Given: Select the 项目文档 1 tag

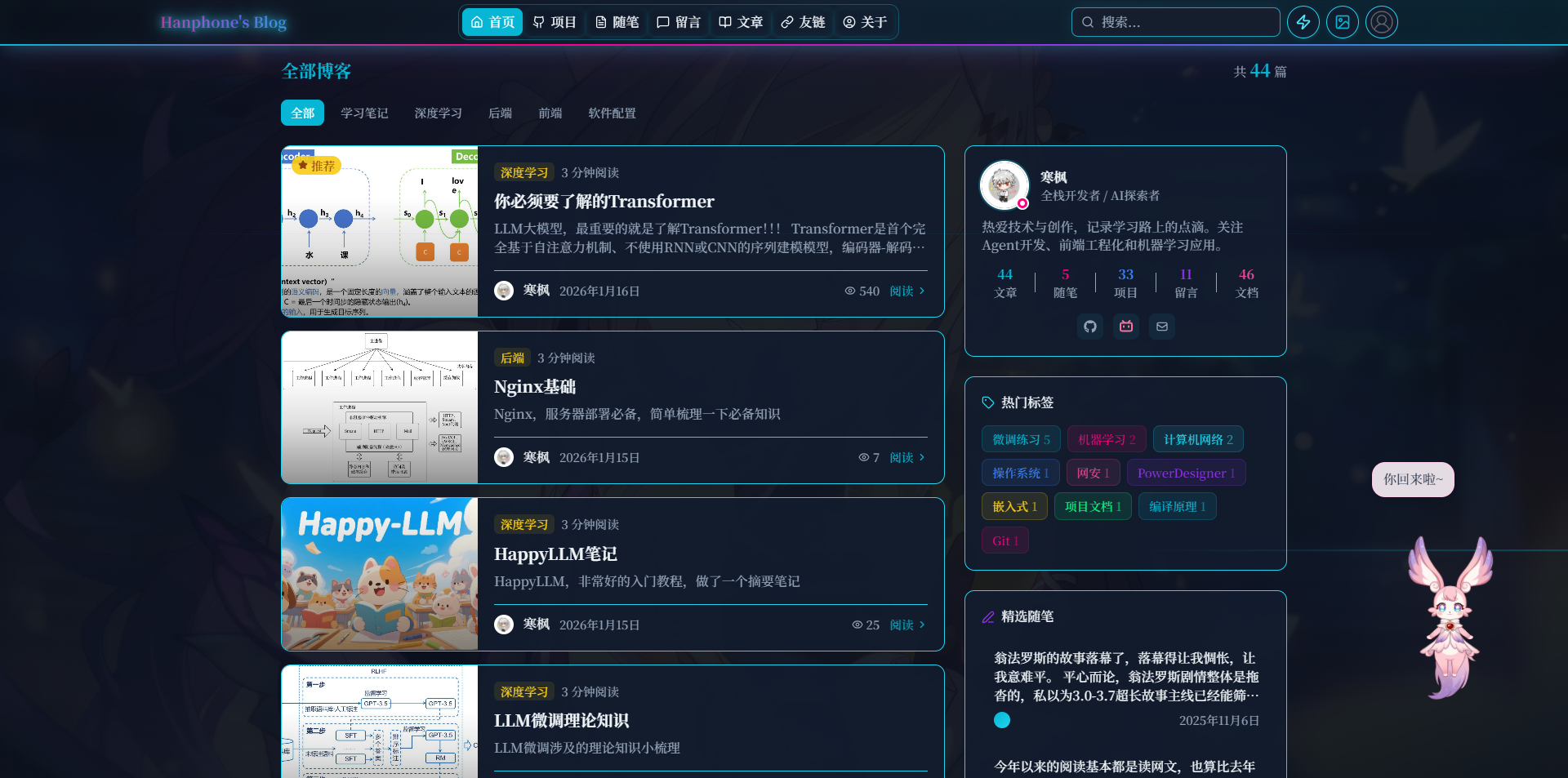Looking at the screenshot, I should click(1093, 506).
